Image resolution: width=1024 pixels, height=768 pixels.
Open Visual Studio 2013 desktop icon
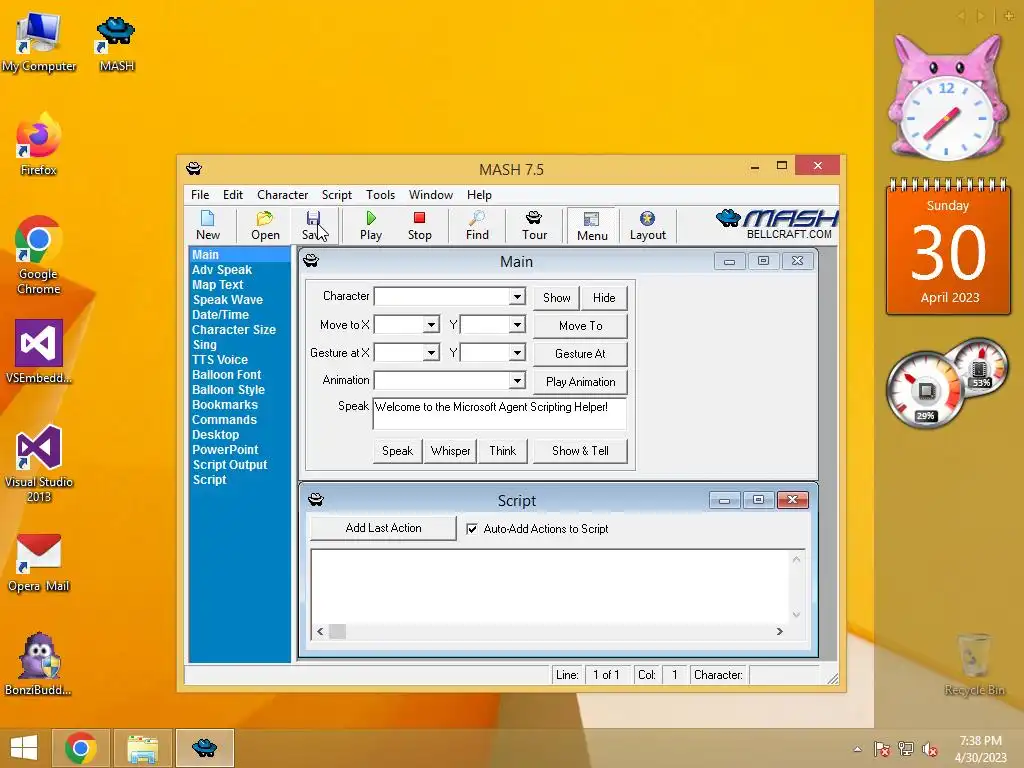(39, 464)
